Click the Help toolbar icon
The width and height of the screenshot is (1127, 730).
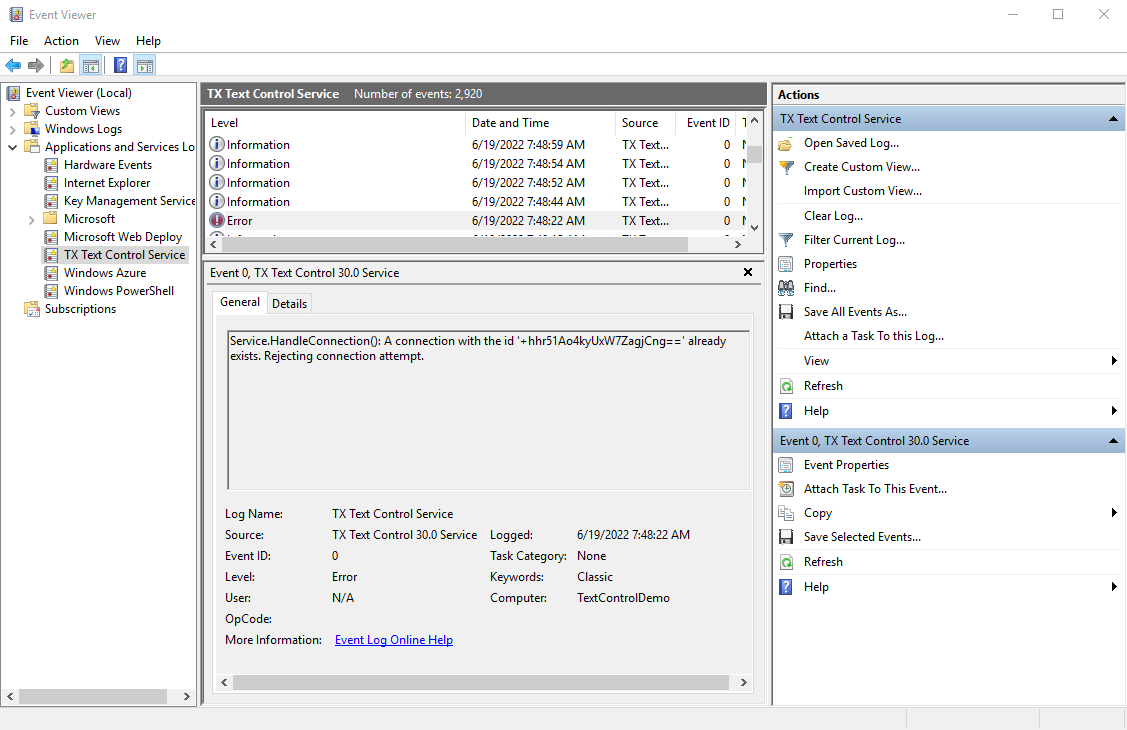point(119,65)
